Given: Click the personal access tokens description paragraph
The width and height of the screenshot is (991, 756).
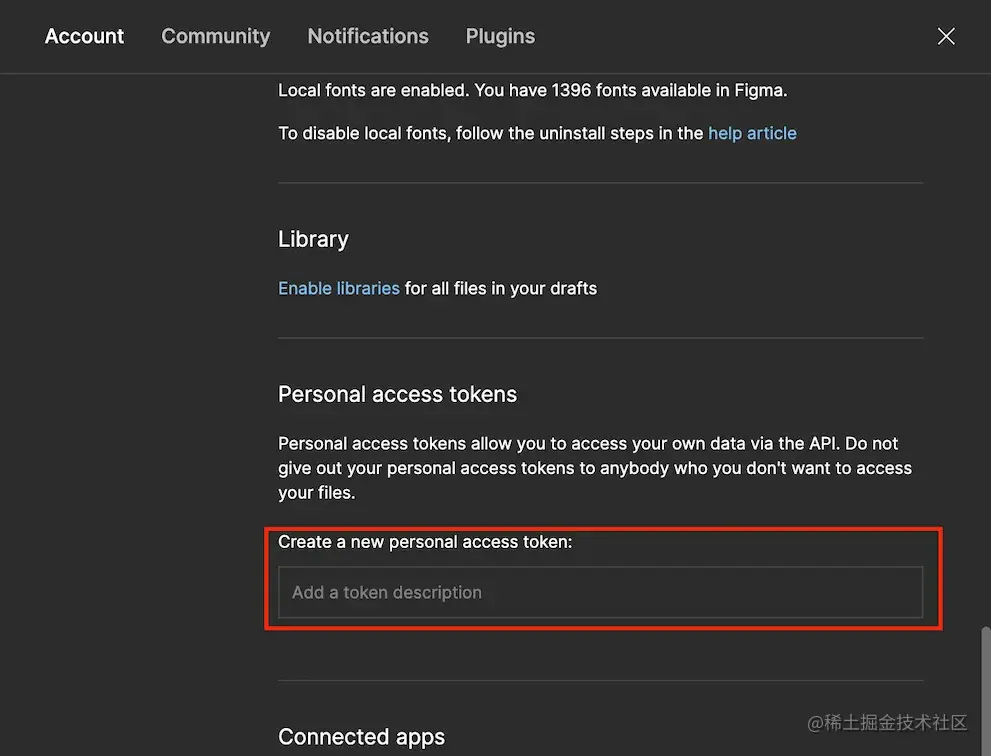Looking at the screenshot, I should click(x=595, y=468).
